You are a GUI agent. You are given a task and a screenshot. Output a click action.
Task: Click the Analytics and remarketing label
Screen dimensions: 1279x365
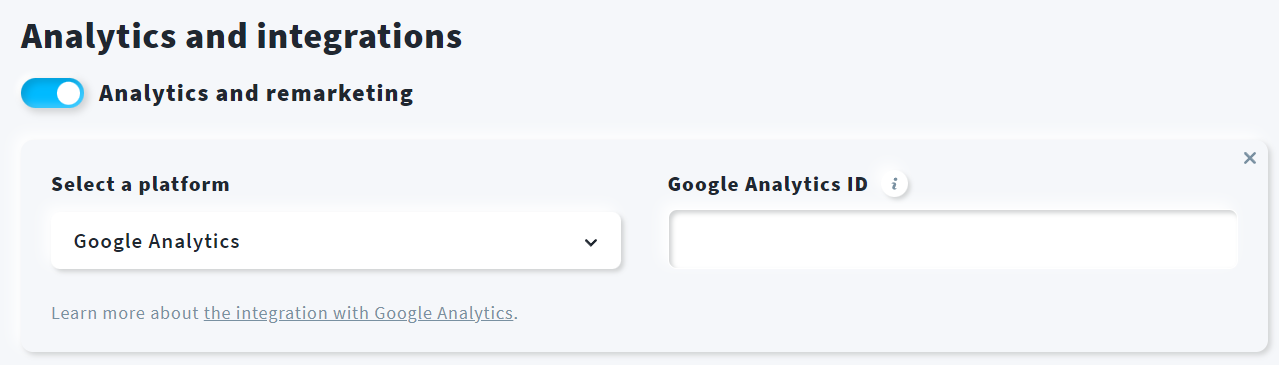point(256,94)
